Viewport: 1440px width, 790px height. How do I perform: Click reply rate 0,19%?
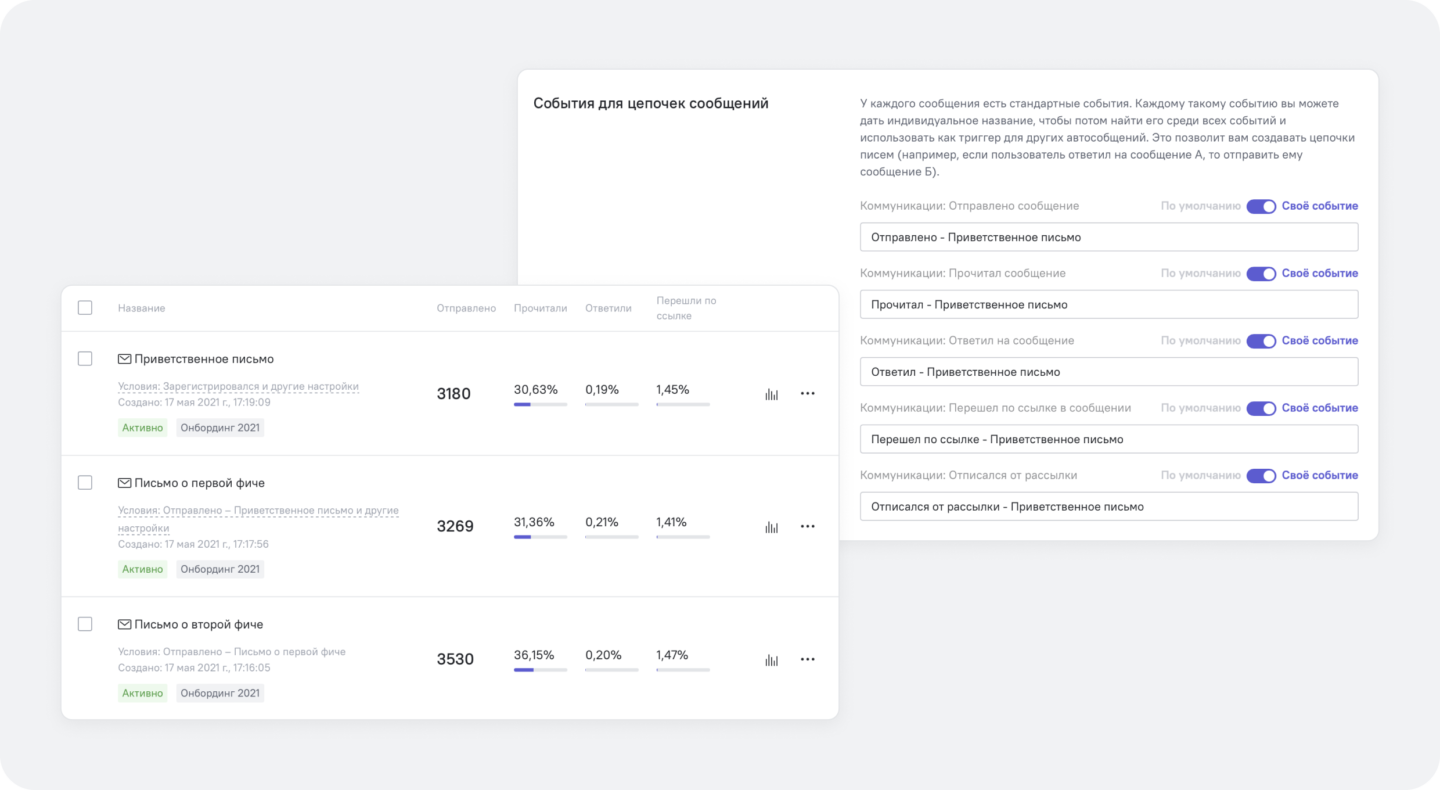coord(602,389)
